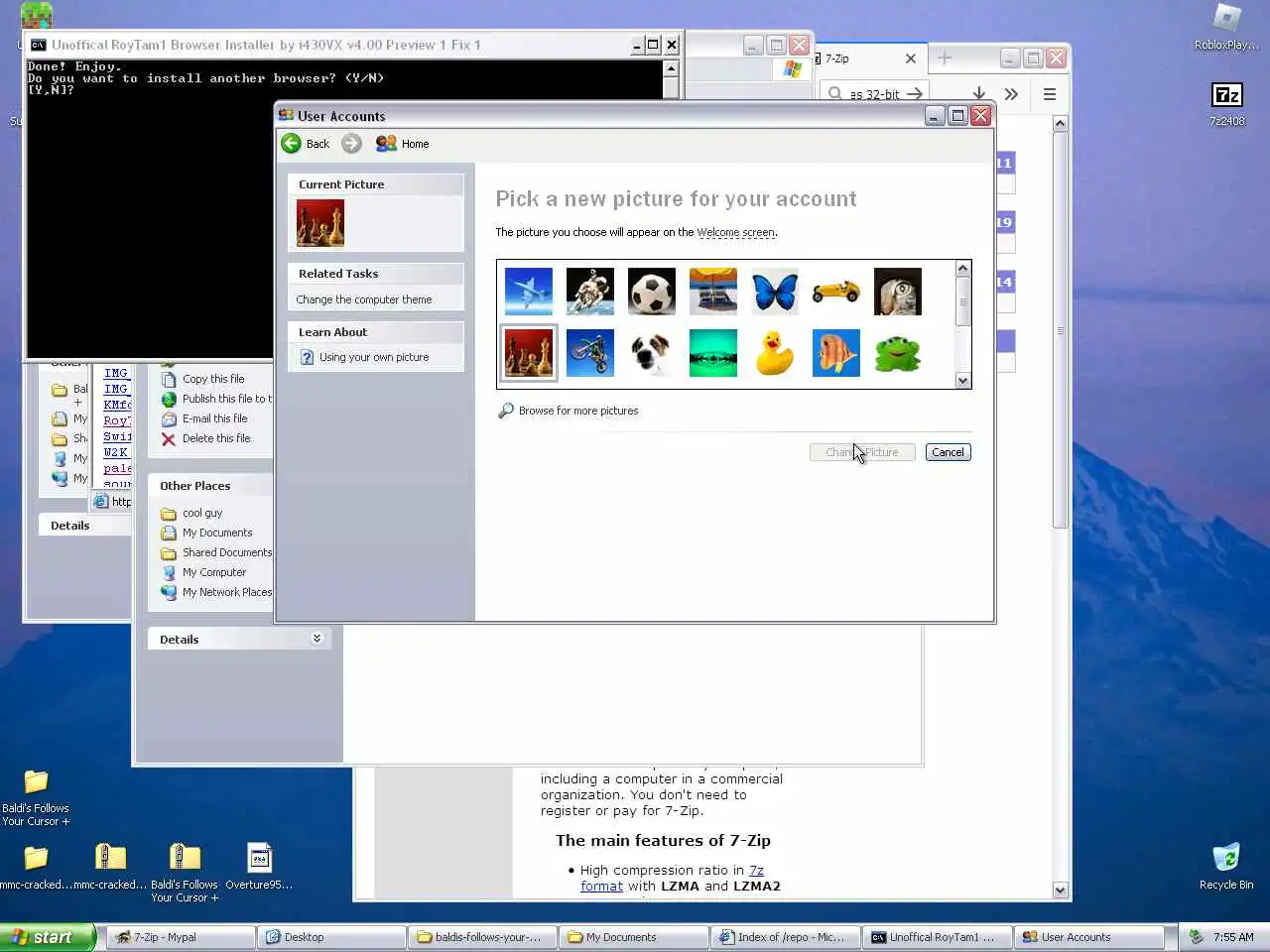Choose the blue butterfly picture
The width and height of the screenshot is (1270, 952).
(x=775, y=292)
